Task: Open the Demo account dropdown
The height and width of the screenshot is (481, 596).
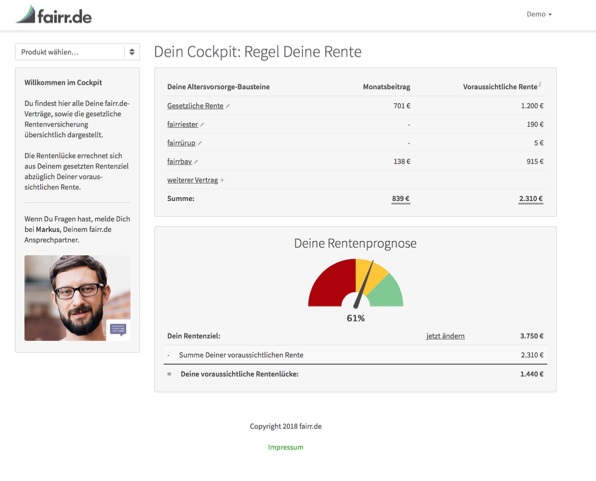Action: (539, 14)
